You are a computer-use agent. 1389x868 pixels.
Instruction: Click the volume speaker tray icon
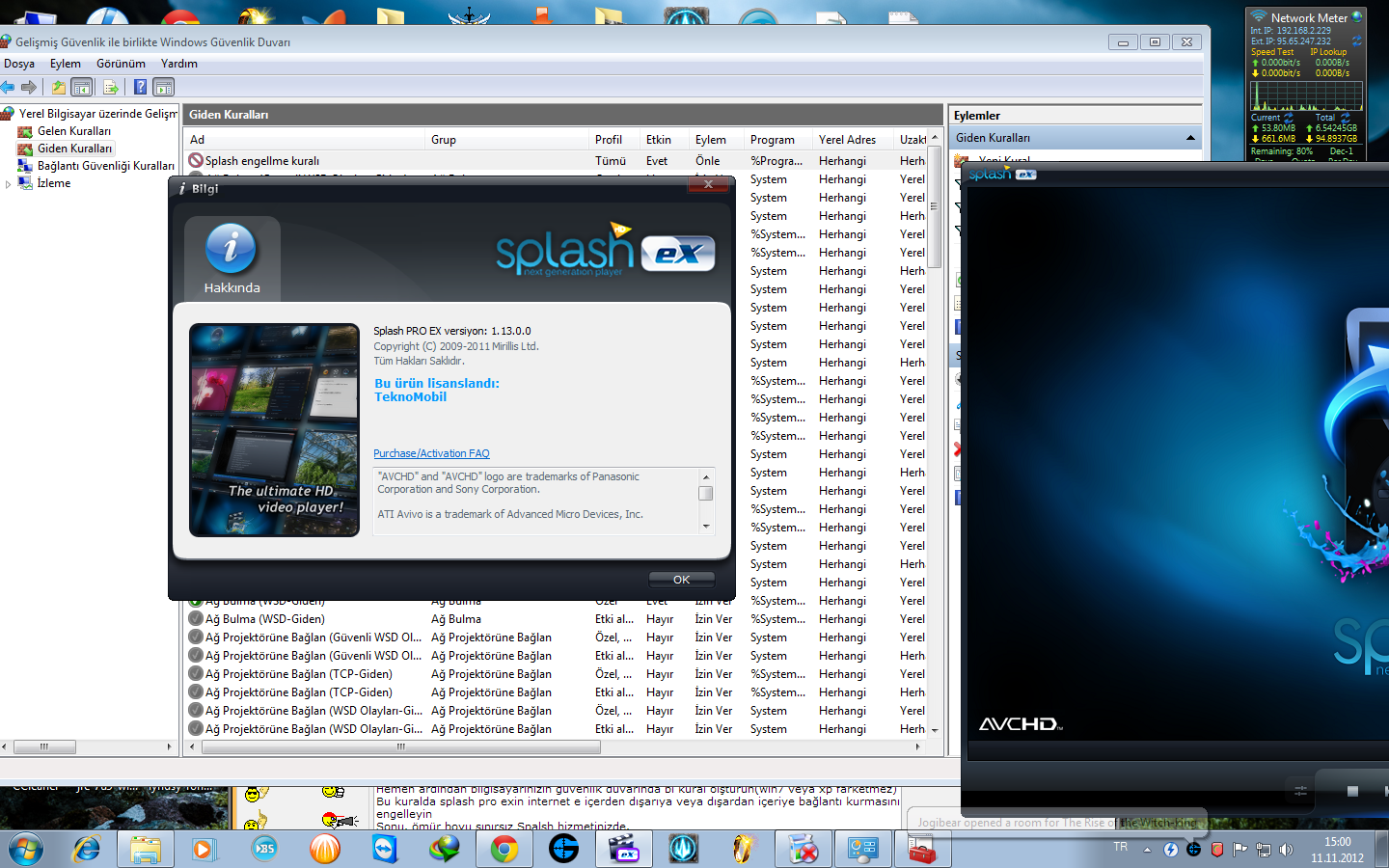(x=1286, y=850)
